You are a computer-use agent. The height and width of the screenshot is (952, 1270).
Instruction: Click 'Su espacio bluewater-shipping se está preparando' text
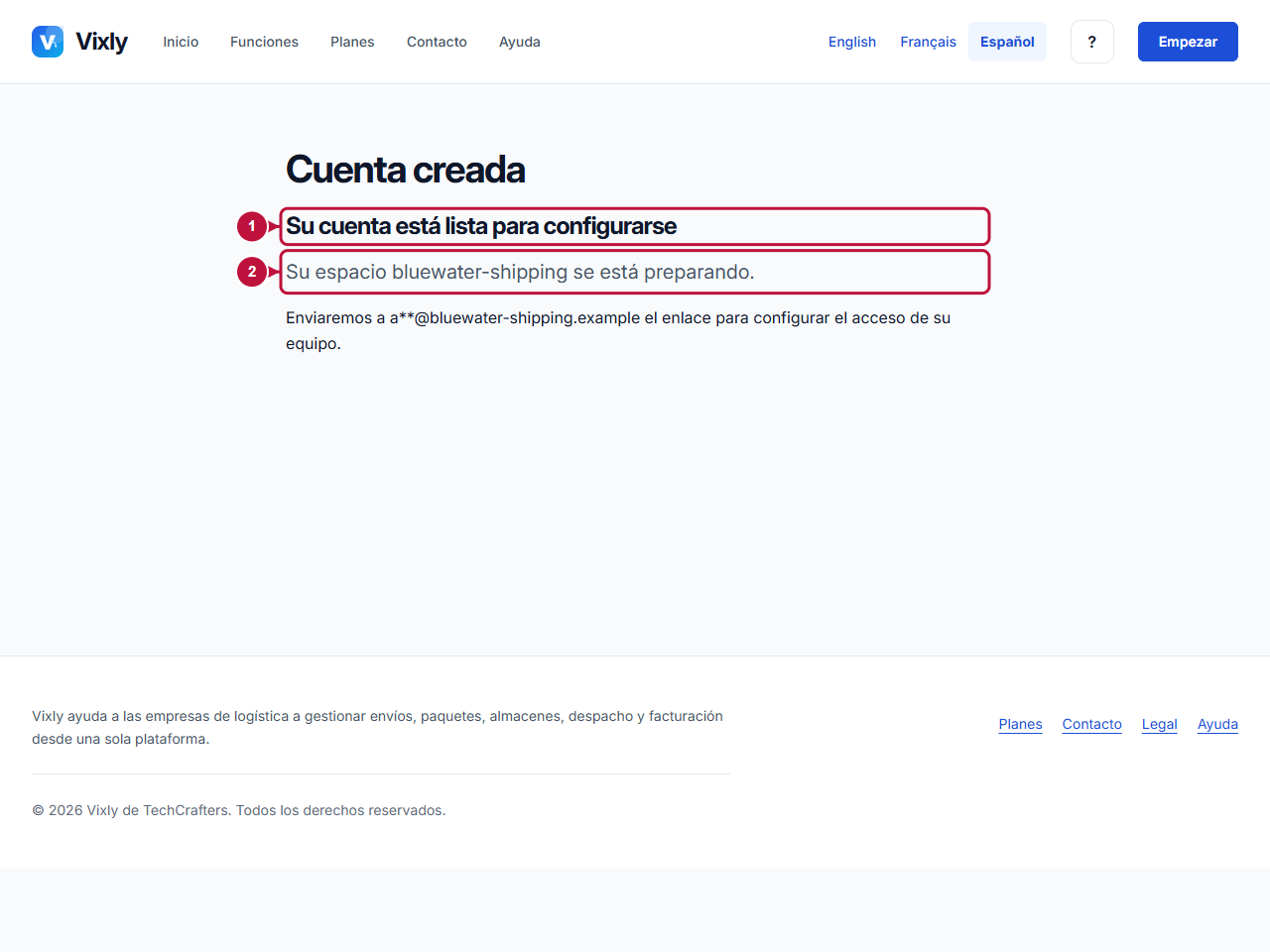[520, 272]
